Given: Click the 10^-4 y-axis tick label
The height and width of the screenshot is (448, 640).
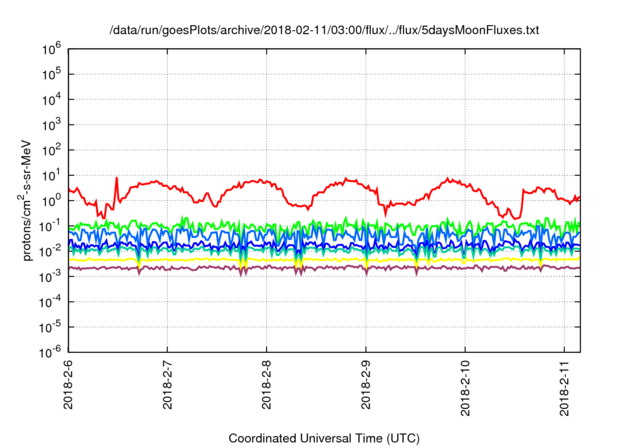Looking at the screenshot, I should [x=50, y=303].
